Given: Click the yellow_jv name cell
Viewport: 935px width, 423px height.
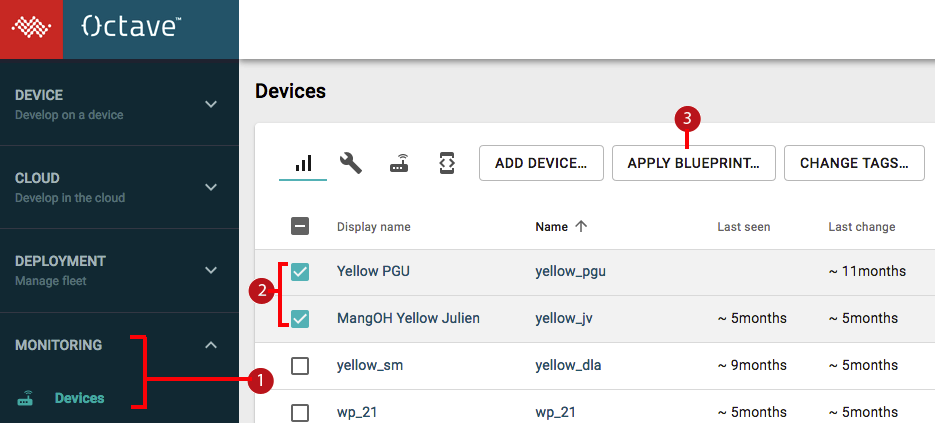Looking at the screenshot, I should tap(564, 319).
